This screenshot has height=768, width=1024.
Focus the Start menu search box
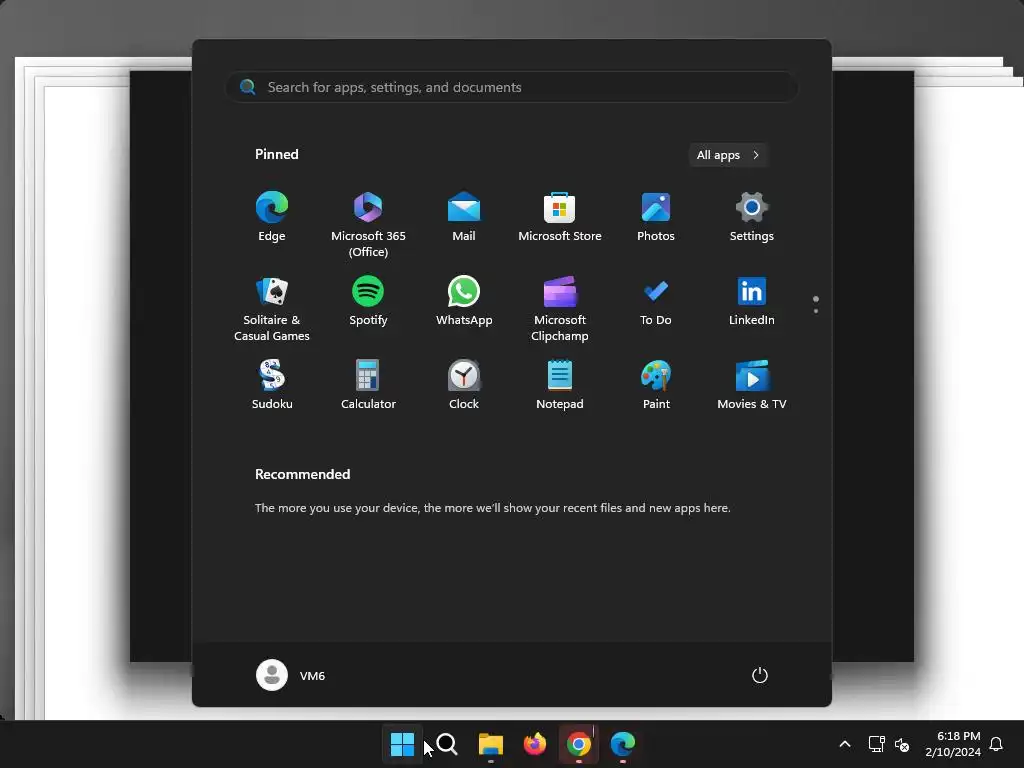(x=511, y=87)
